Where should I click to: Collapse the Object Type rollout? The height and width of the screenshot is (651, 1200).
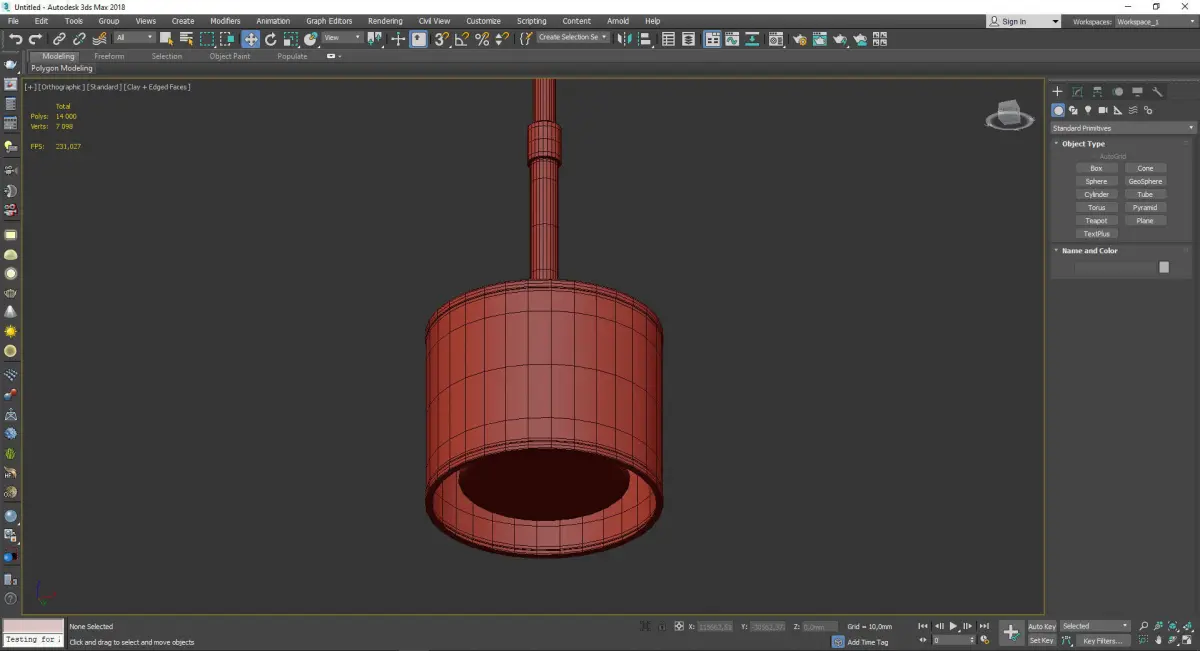1083,144
